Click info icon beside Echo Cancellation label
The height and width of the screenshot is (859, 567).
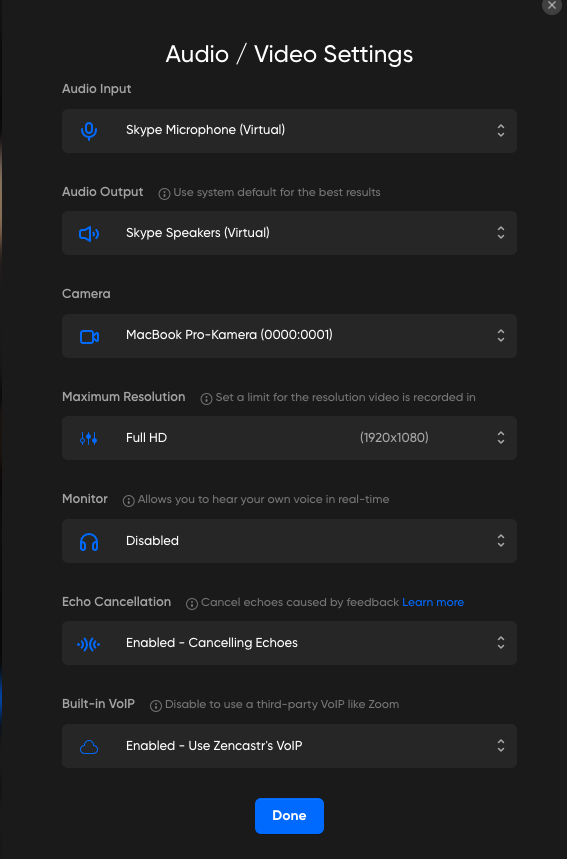[x=191, y=604]
